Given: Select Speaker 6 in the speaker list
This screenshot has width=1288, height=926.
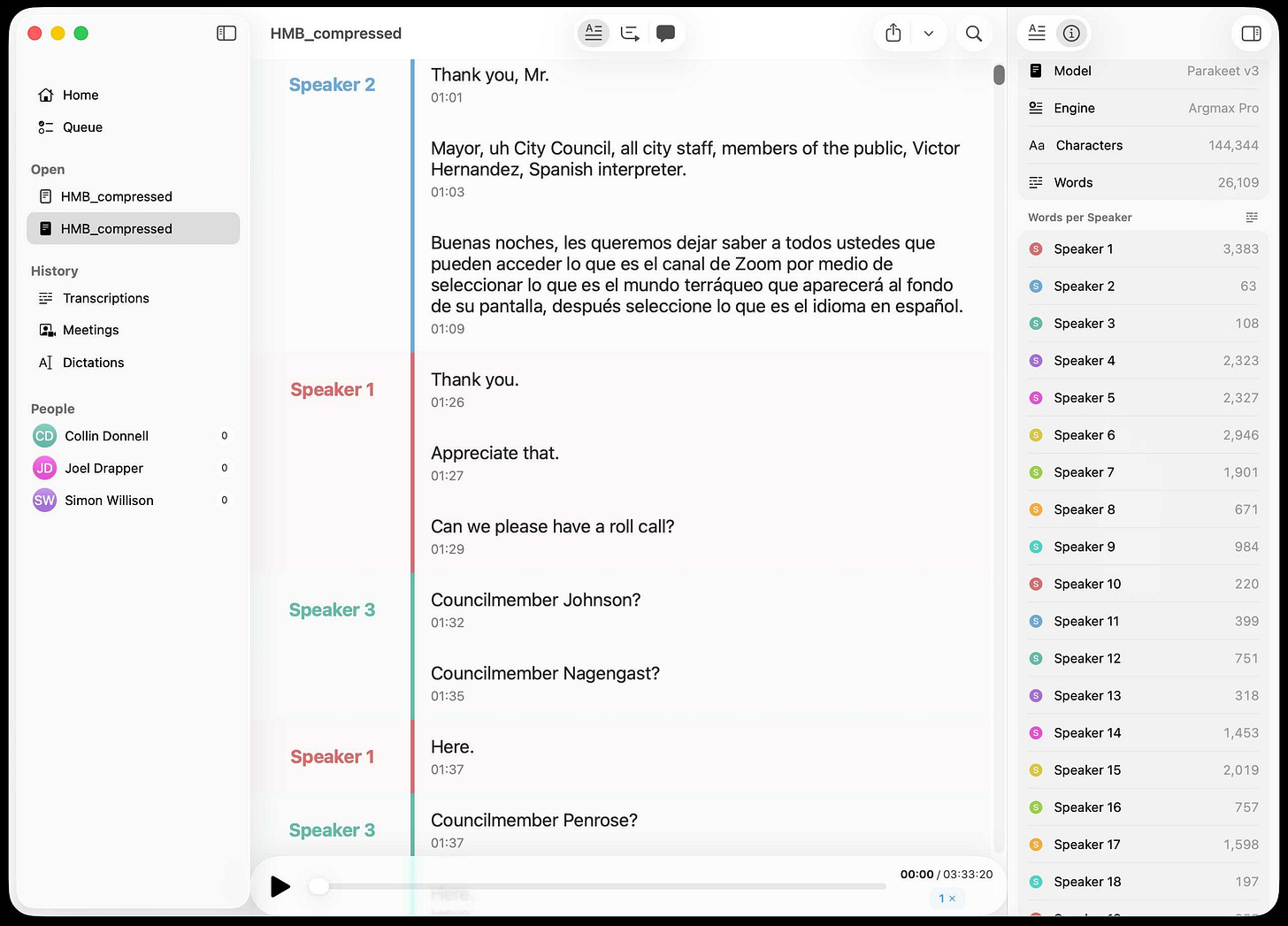Looking at the screenshot, I should click(x=1085, y=434).
